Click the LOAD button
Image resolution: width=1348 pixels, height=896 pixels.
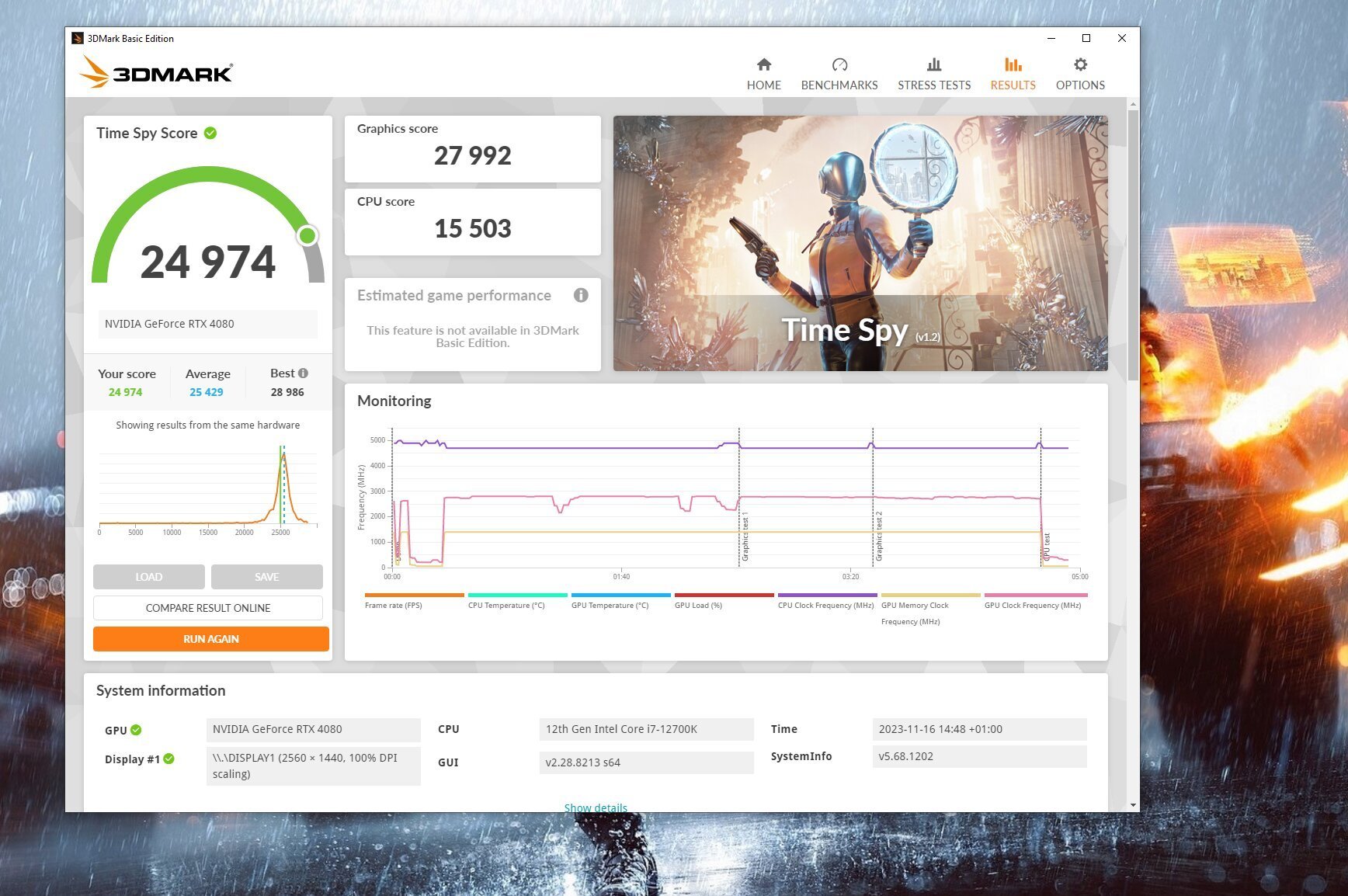pos(149,577)
